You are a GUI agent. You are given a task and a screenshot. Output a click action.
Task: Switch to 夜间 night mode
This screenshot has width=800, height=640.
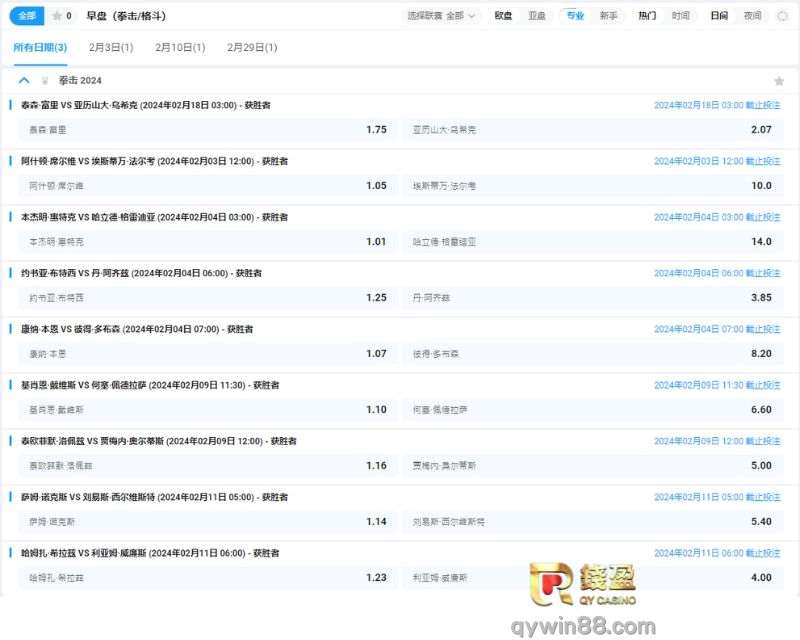point(752,16)
